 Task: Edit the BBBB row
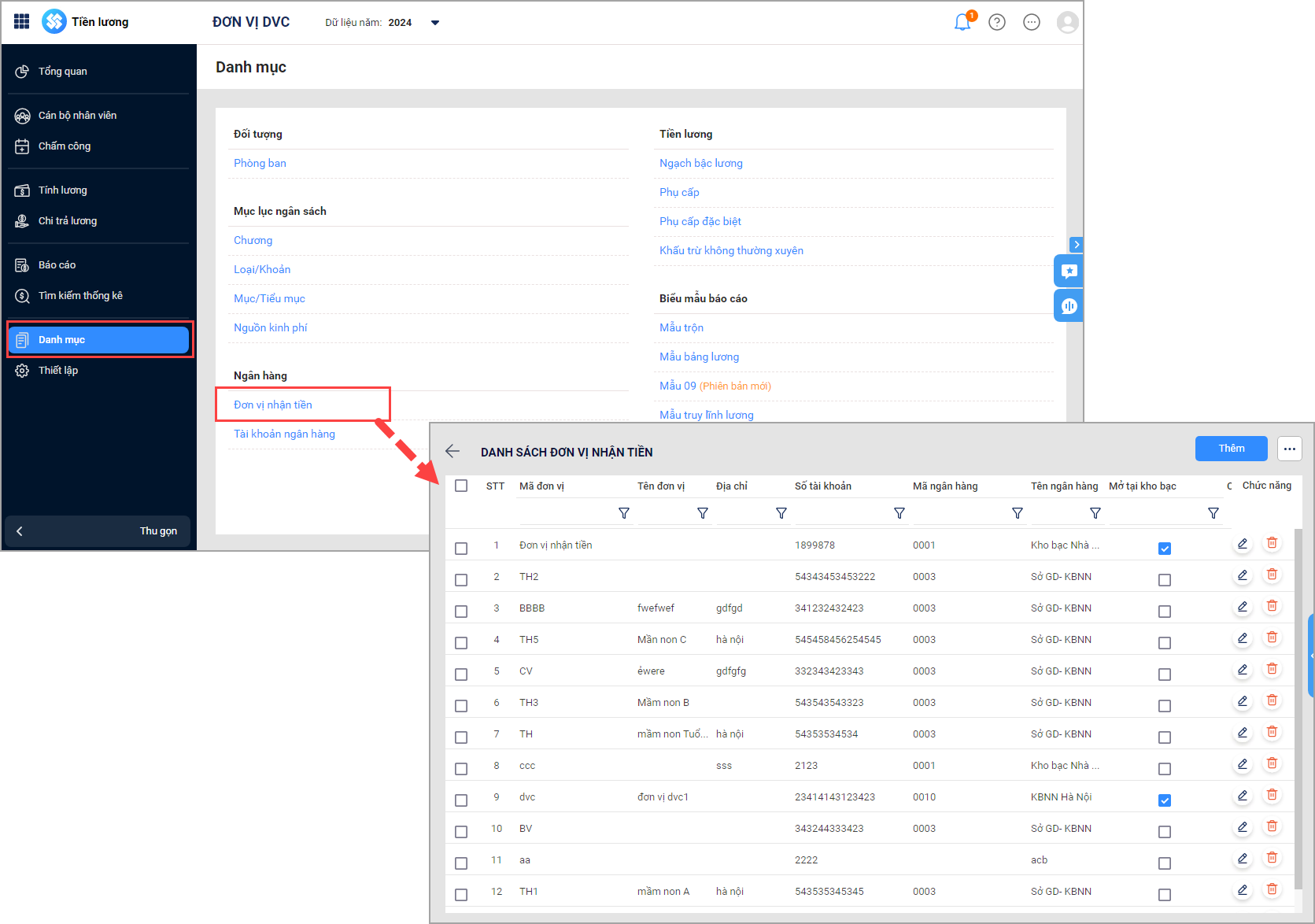pyautogui.click(x=1243, y=607)
